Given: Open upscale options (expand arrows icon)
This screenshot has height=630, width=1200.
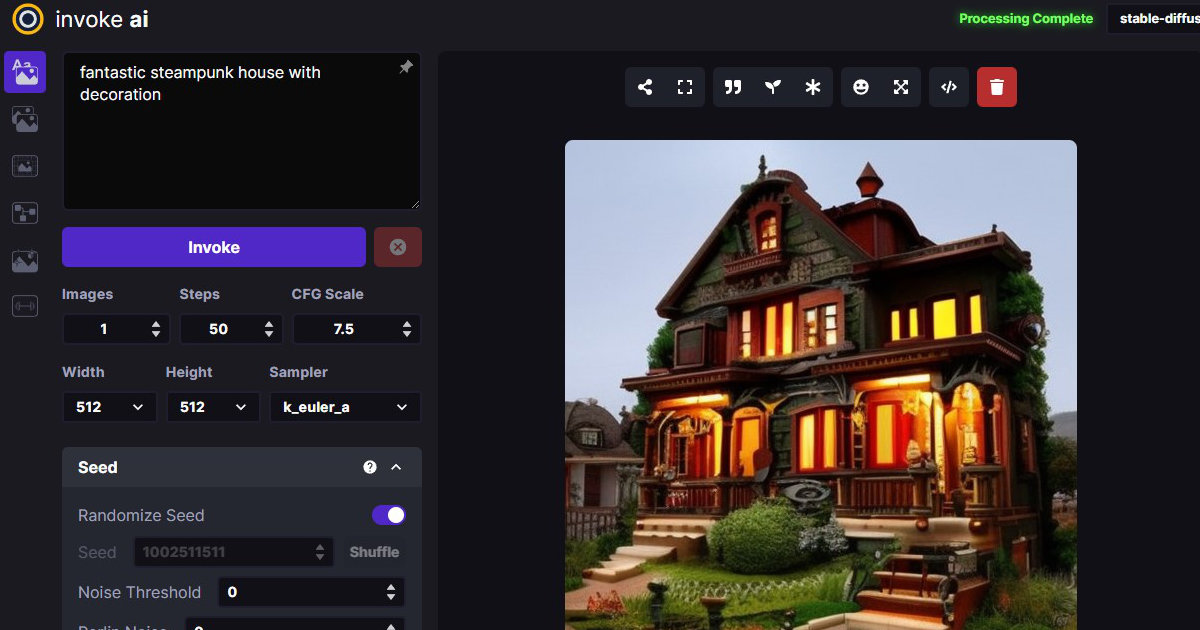Looking at the screenshot, I should tap(901, 87).
